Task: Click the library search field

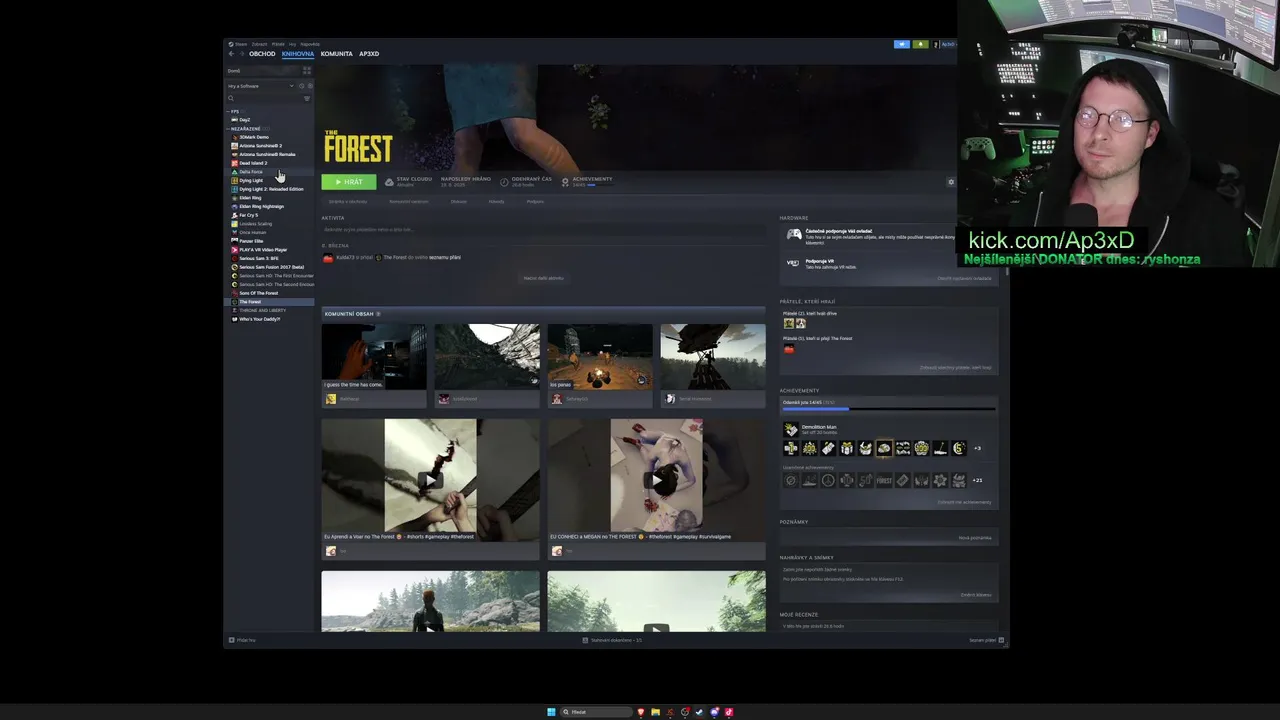Action: coord(264,98)
